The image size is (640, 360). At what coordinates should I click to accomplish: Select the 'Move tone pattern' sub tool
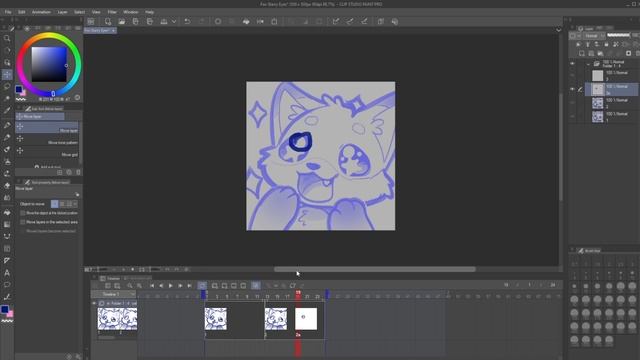pos(47,140)
